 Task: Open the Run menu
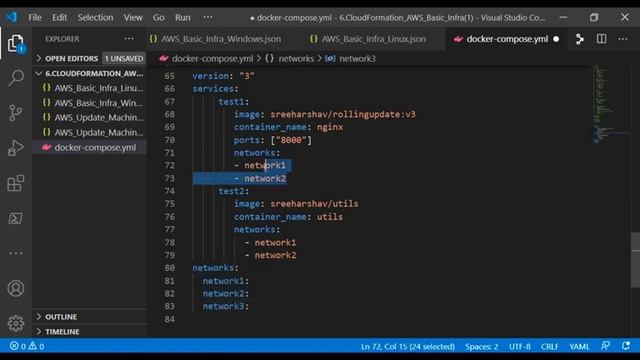[x=182, y=17]
